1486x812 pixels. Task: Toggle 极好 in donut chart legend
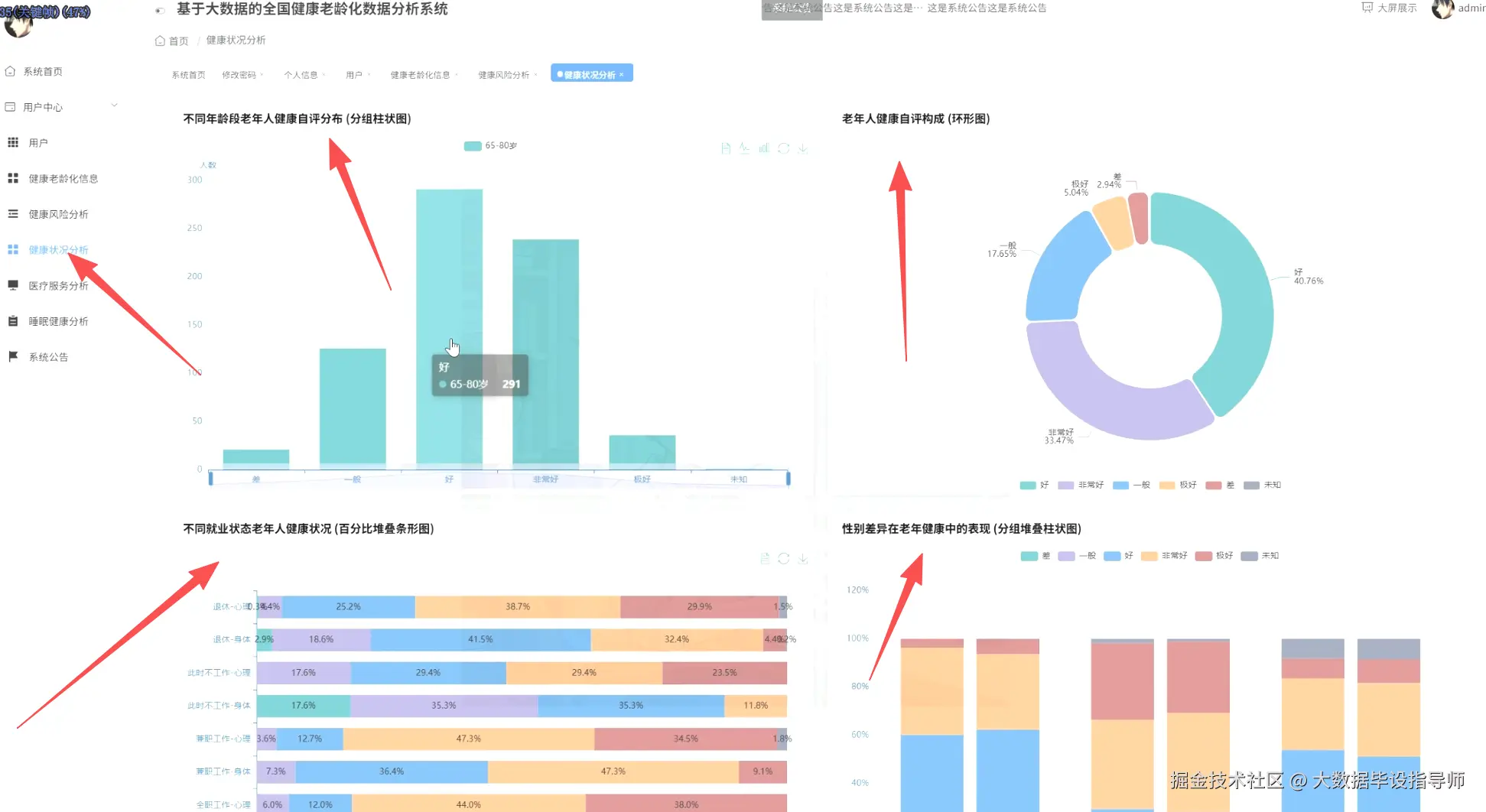[x=1179, y=485]
